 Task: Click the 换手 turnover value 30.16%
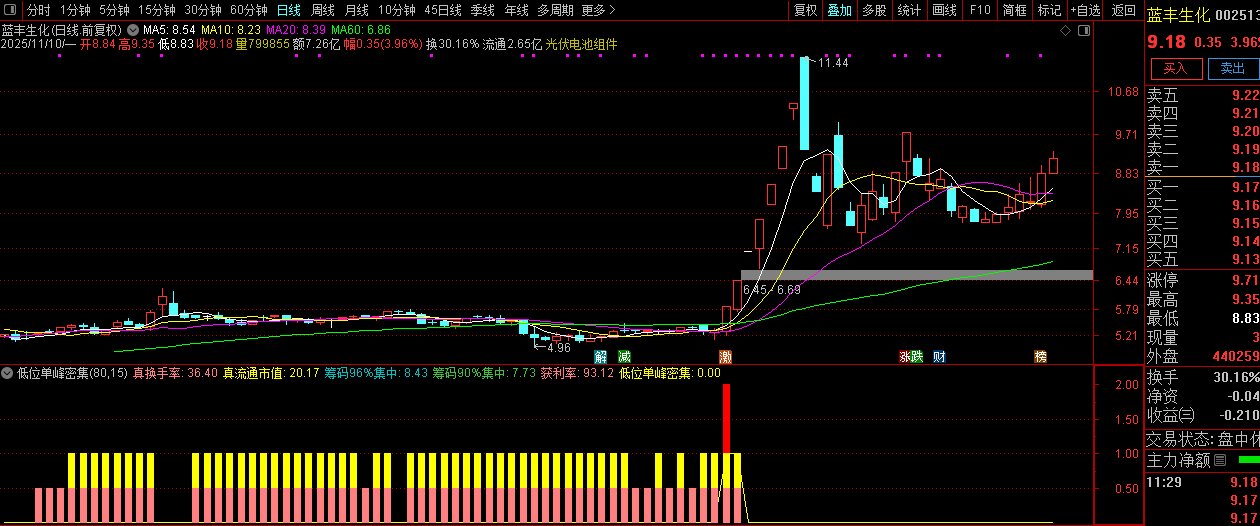(1236, 377)
